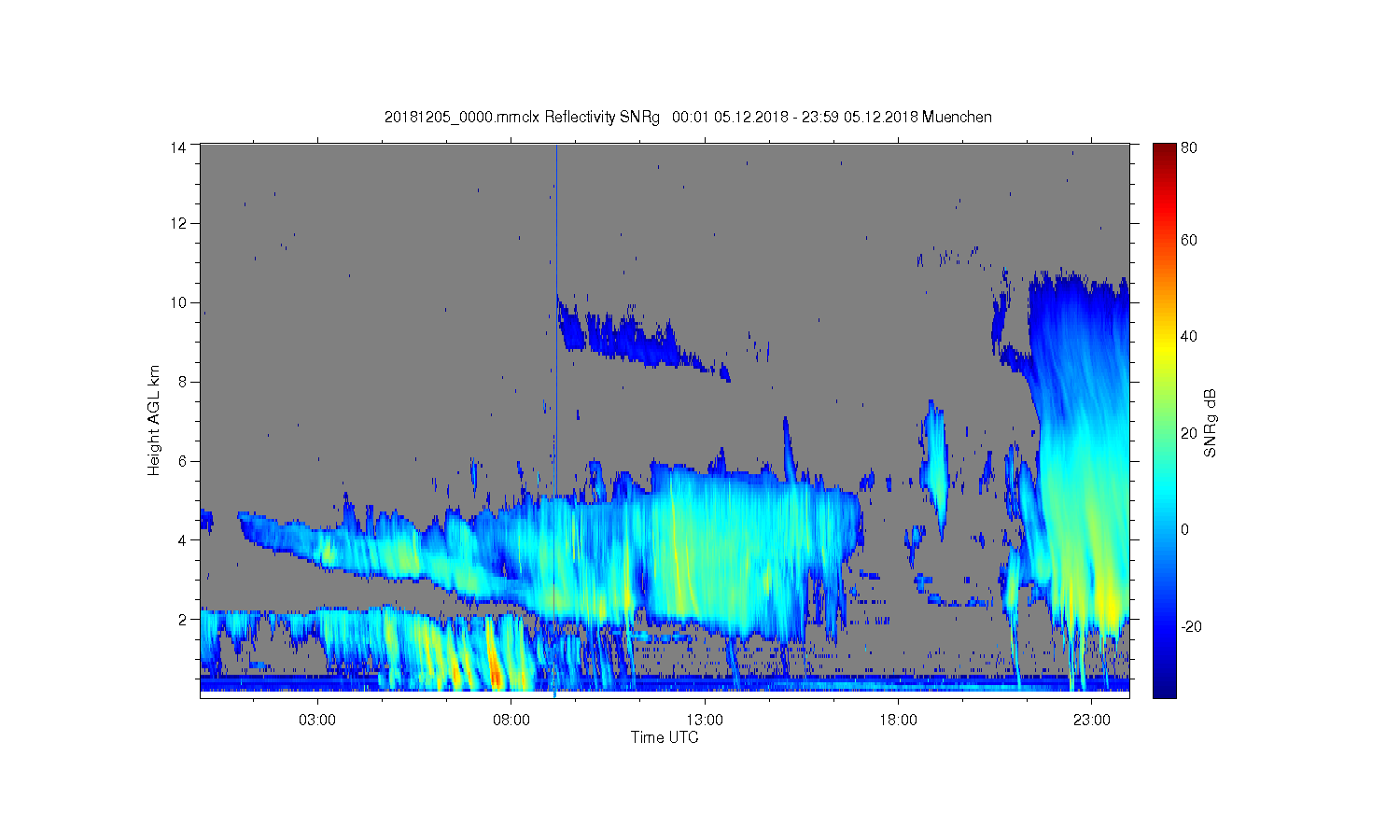Click the 03:00 time tick label
The width and height of the screenshot is (1400, 840).
point(317,721)
